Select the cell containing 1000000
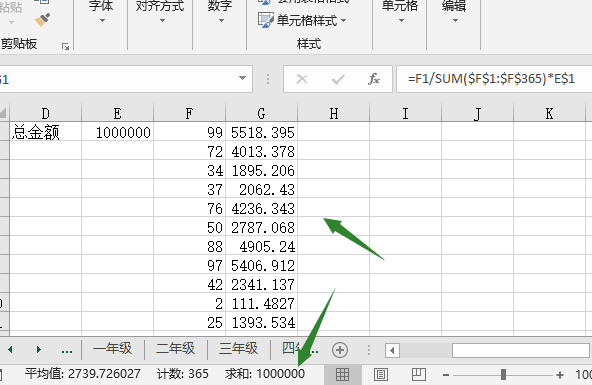The height and width of the screenshot is (385, 592). [117, 132]
